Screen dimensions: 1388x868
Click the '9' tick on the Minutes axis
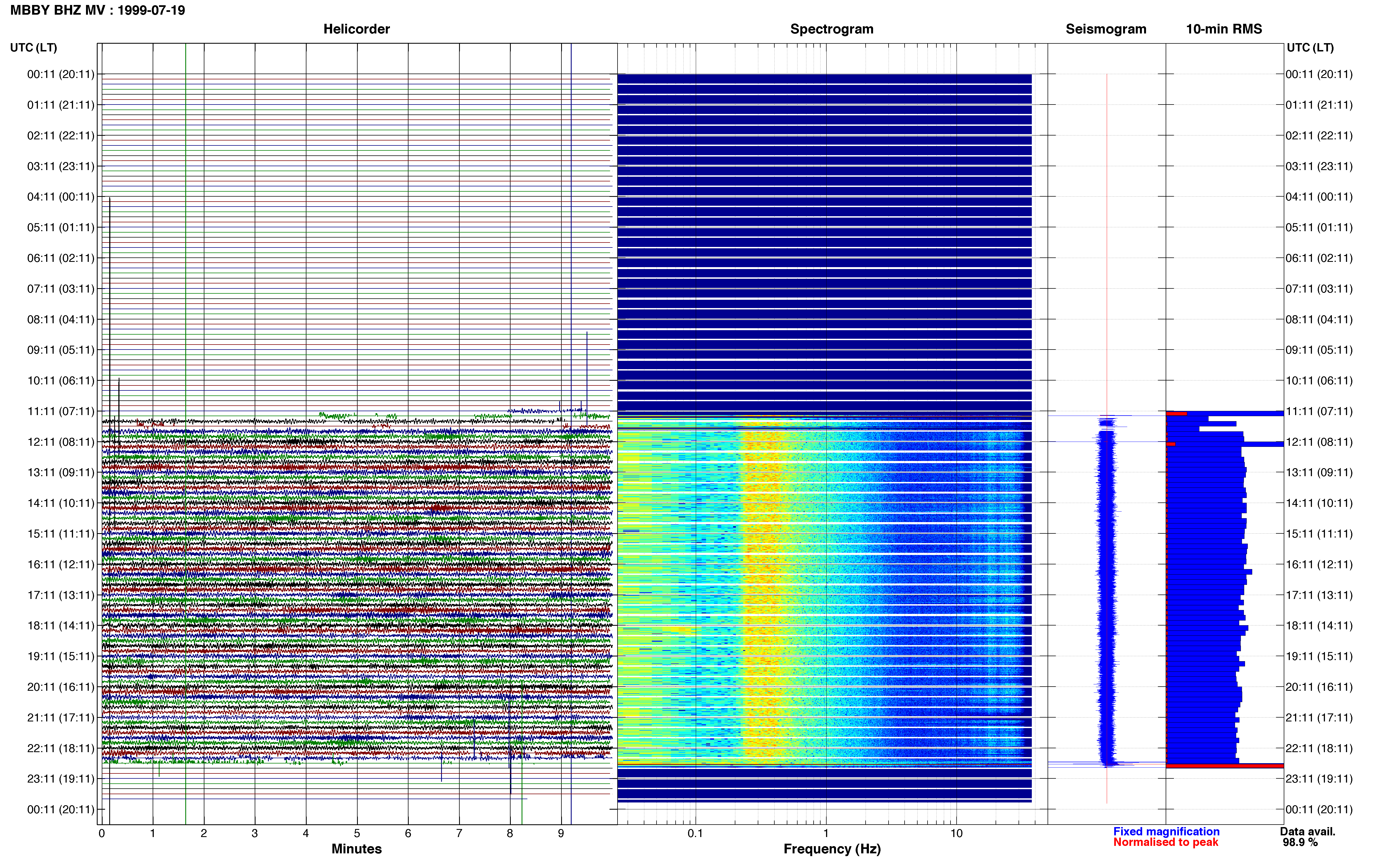[561, 833]
